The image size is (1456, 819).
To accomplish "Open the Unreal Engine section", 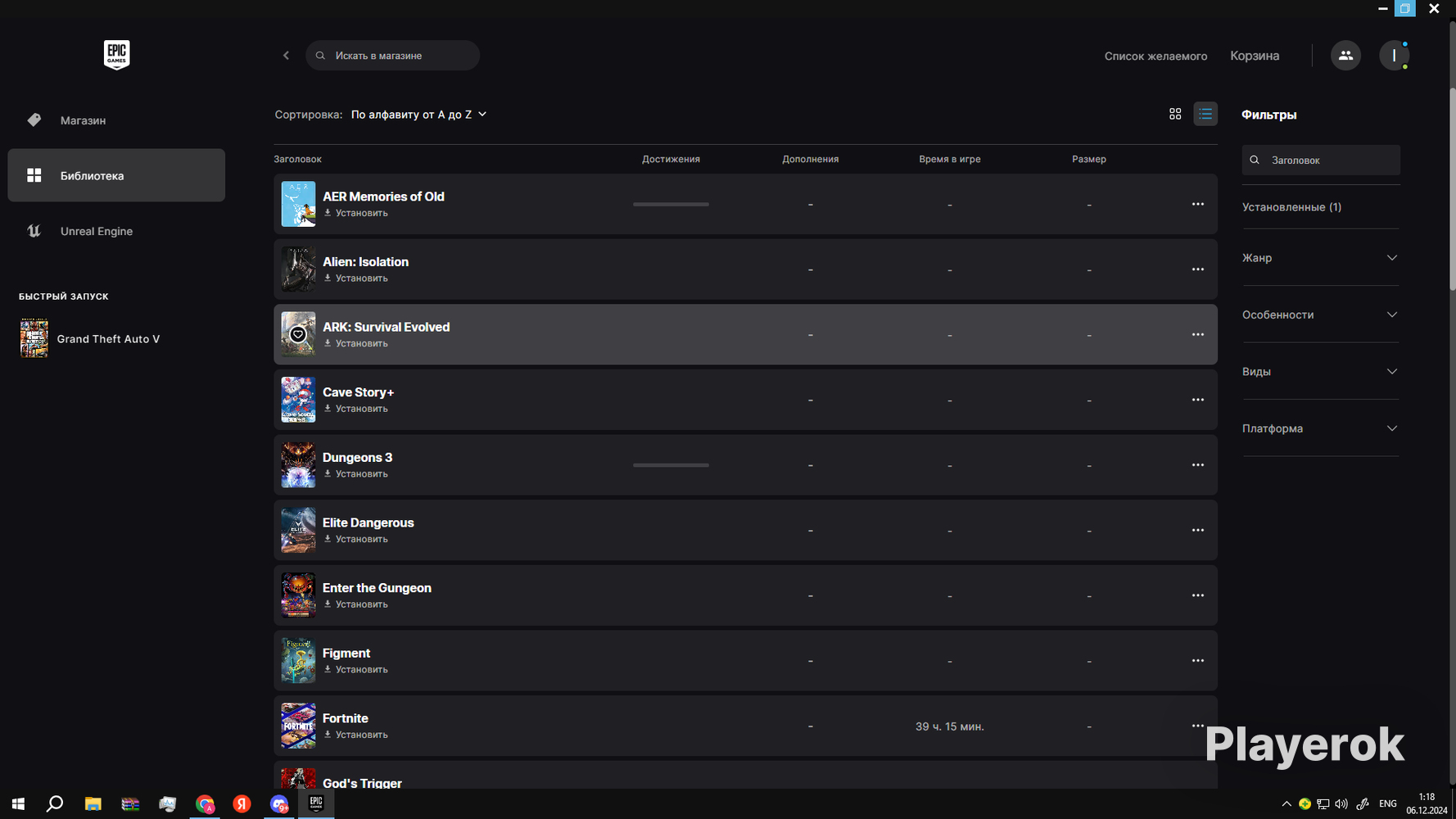I will point(116,231).
